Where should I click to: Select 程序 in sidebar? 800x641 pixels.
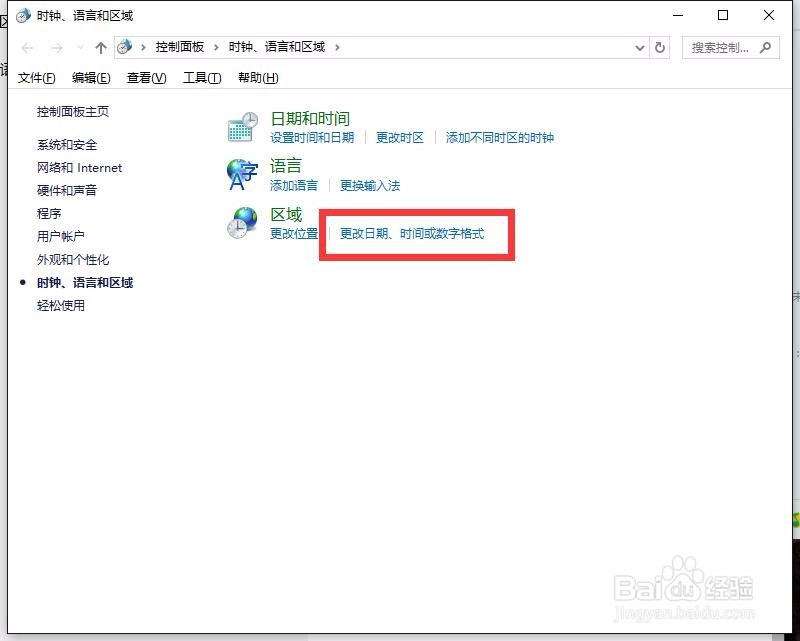(49, 213)
